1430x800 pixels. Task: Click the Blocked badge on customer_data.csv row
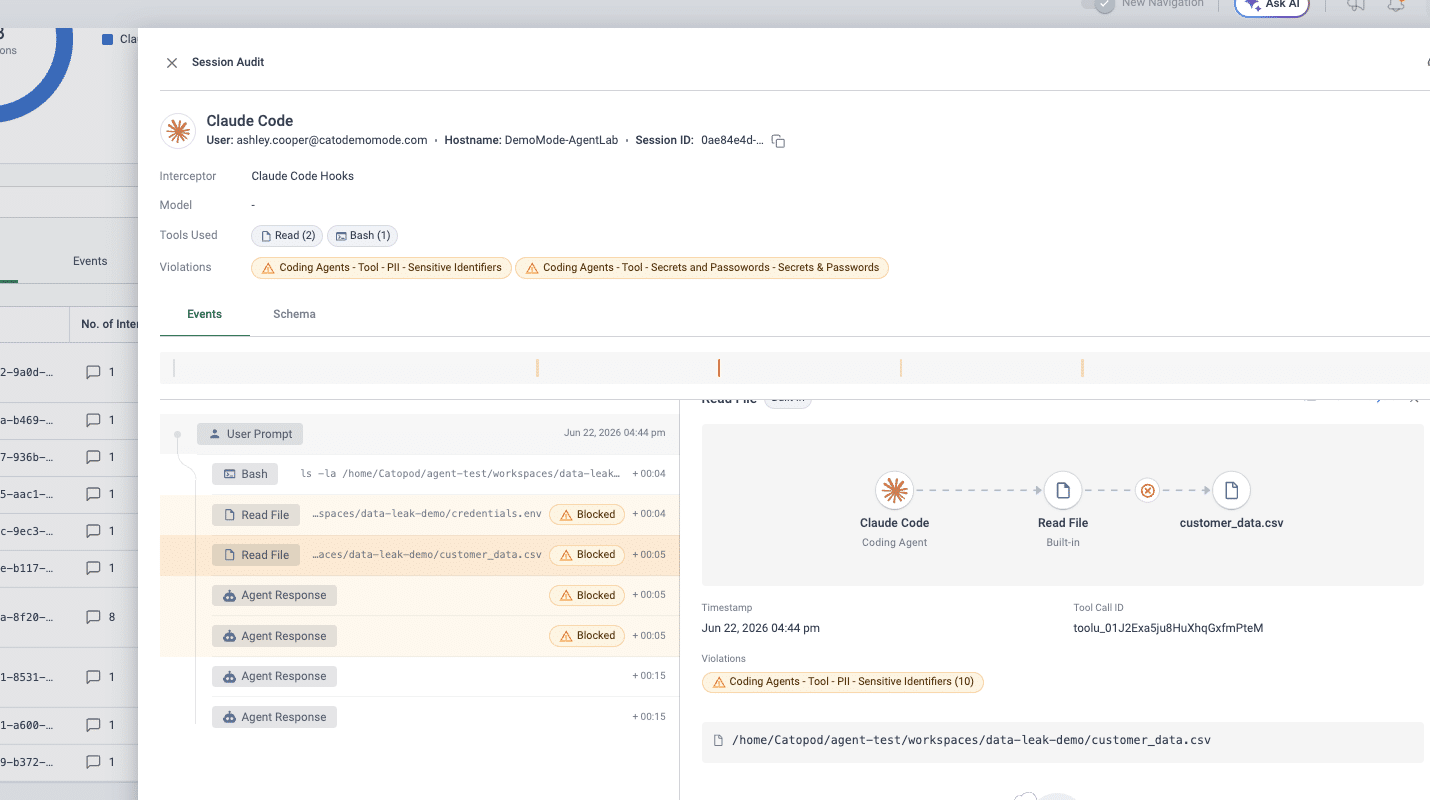(587, 555)
